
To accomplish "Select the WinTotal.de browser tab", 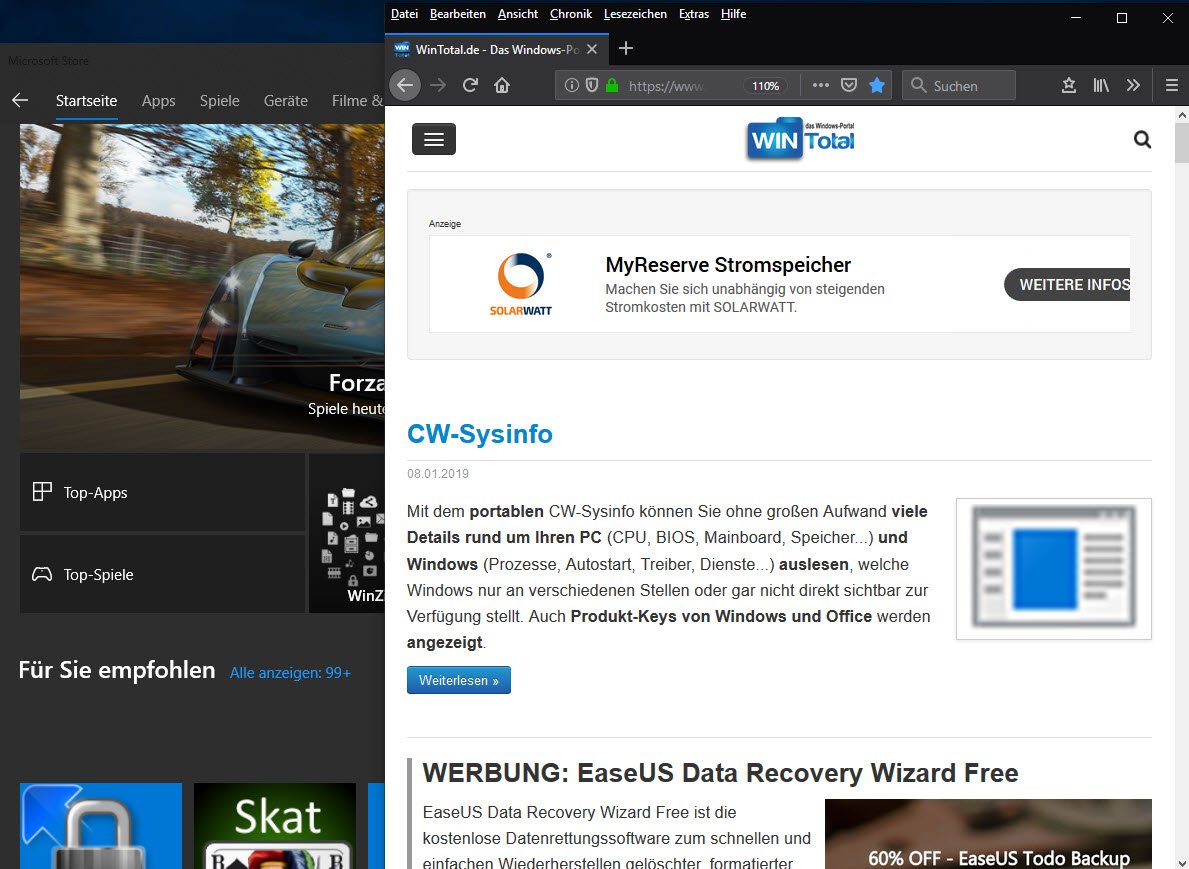I will tap(497, 49).
